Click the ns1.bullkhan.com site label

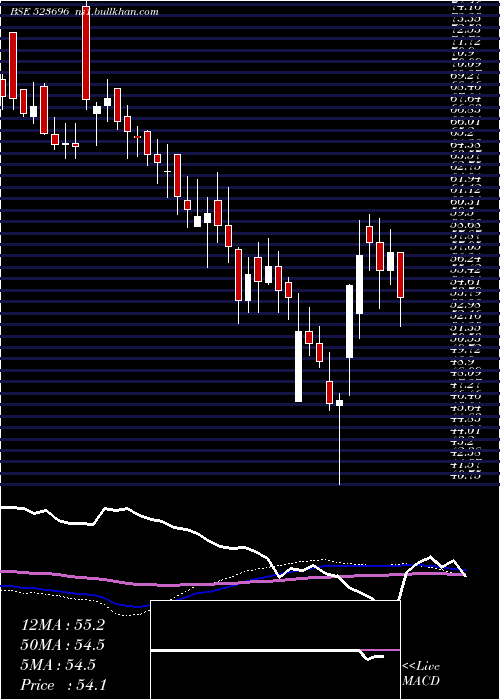pyautogui.click(x=117, y=12)
